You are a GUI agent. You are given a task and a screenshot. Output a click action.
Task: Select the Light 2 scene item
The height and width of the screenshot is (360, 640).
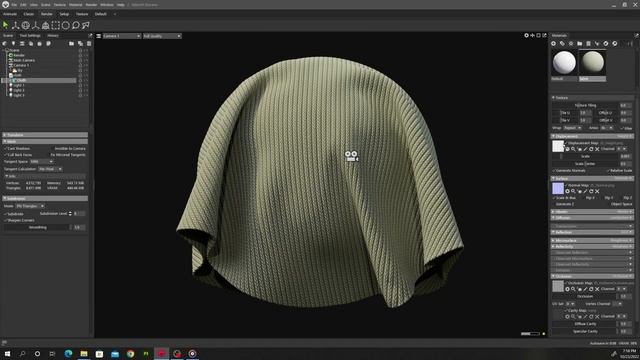coord(19,90)
